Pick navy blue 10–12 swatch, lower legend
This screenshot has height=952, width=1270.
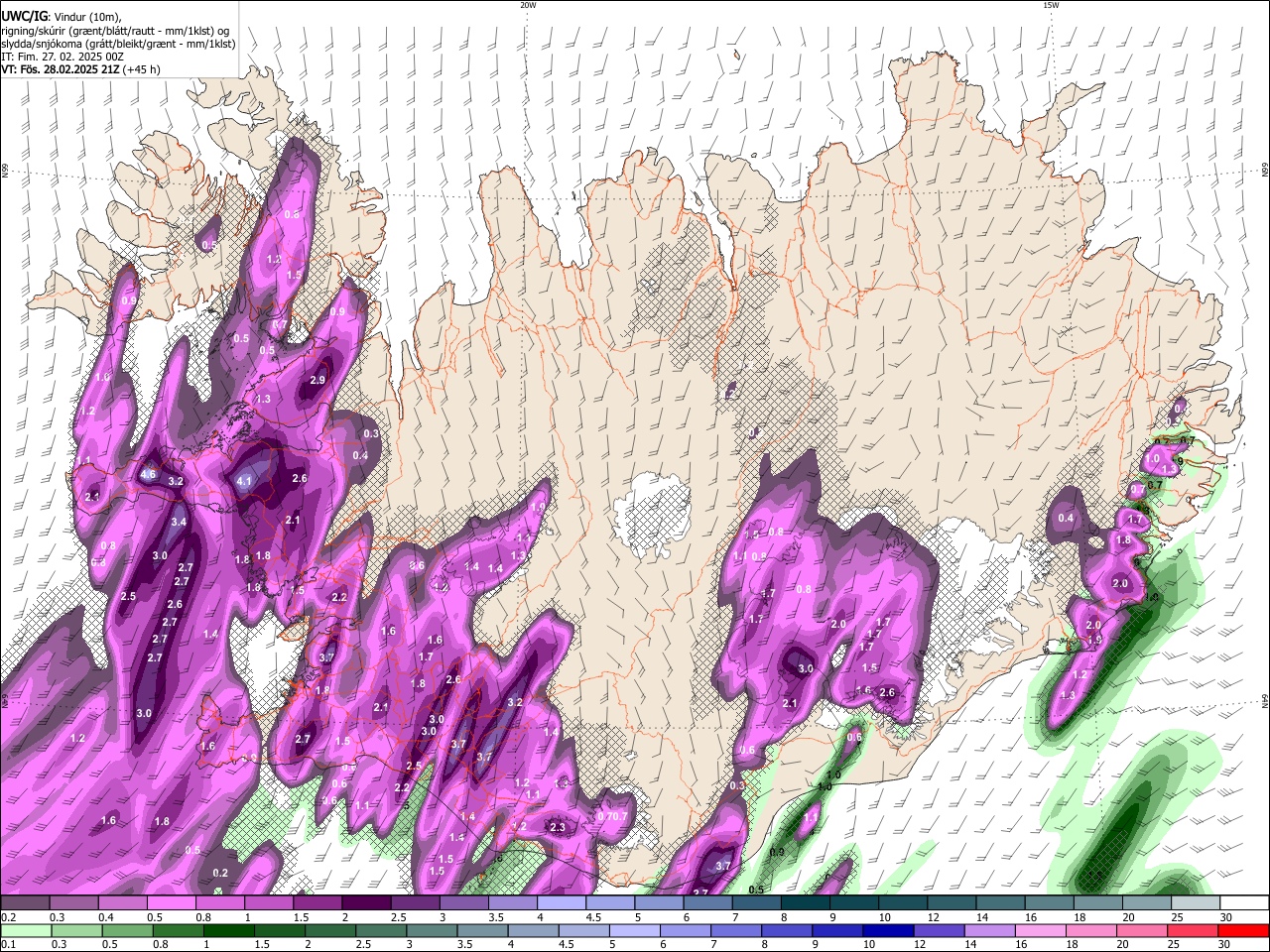(x=887, y=930)
